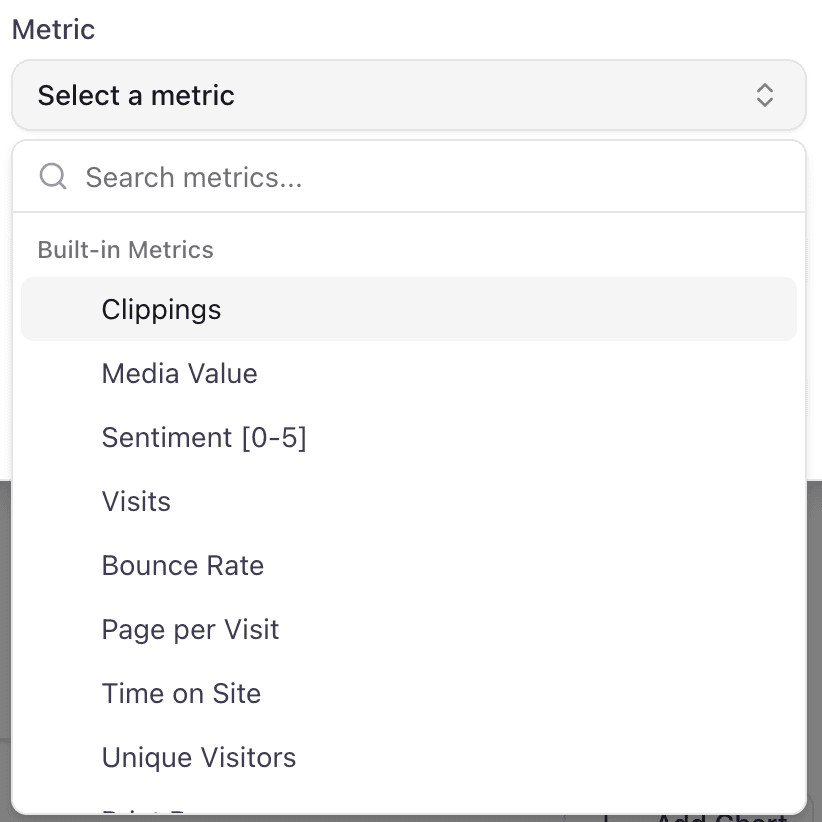This screenshot has width=822, height=822.
Task: Select the Sentiment [0-5] metric
Action: (204, 437)
